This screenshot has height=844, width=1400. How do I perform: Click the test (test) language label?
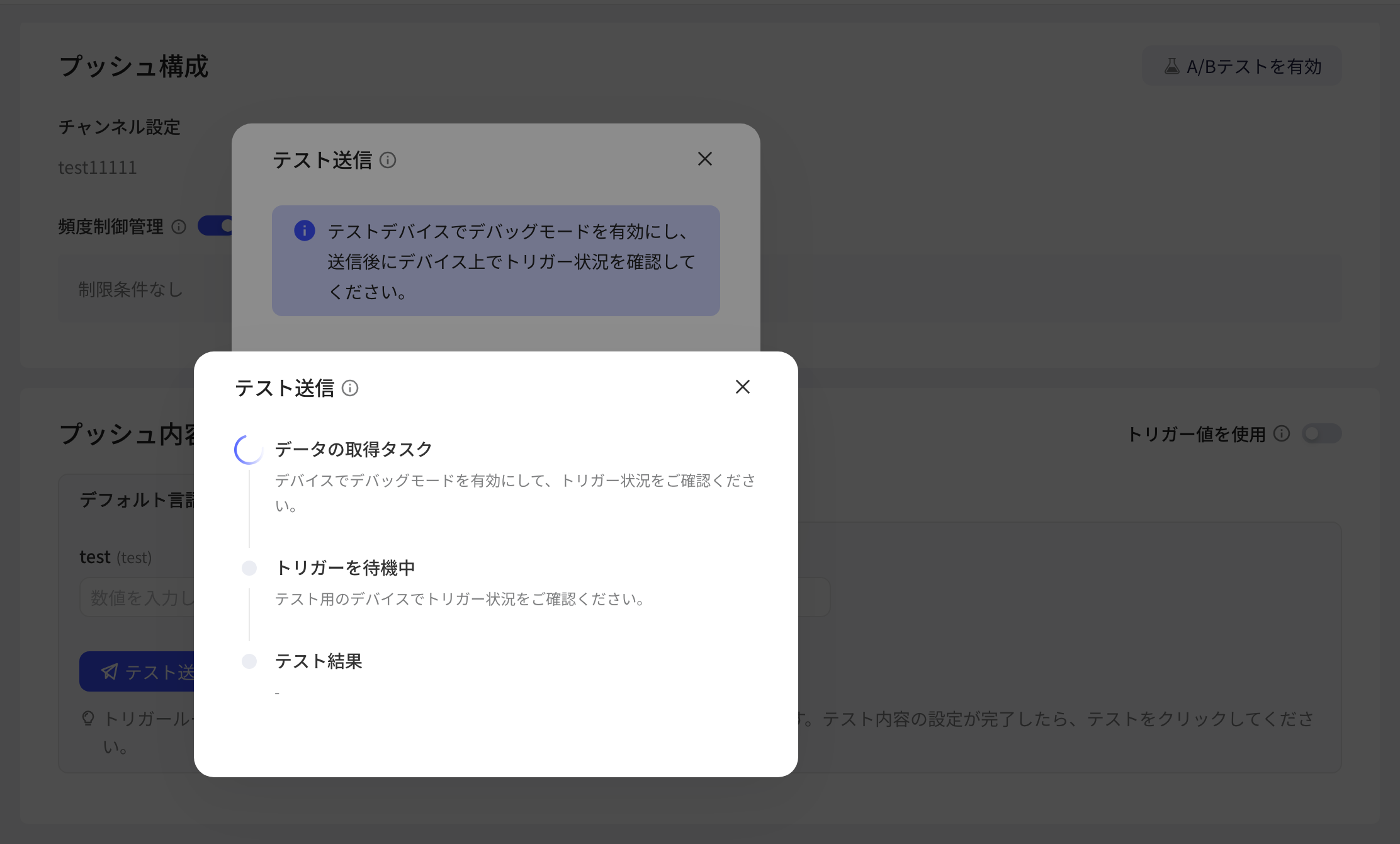click(116, 557)
